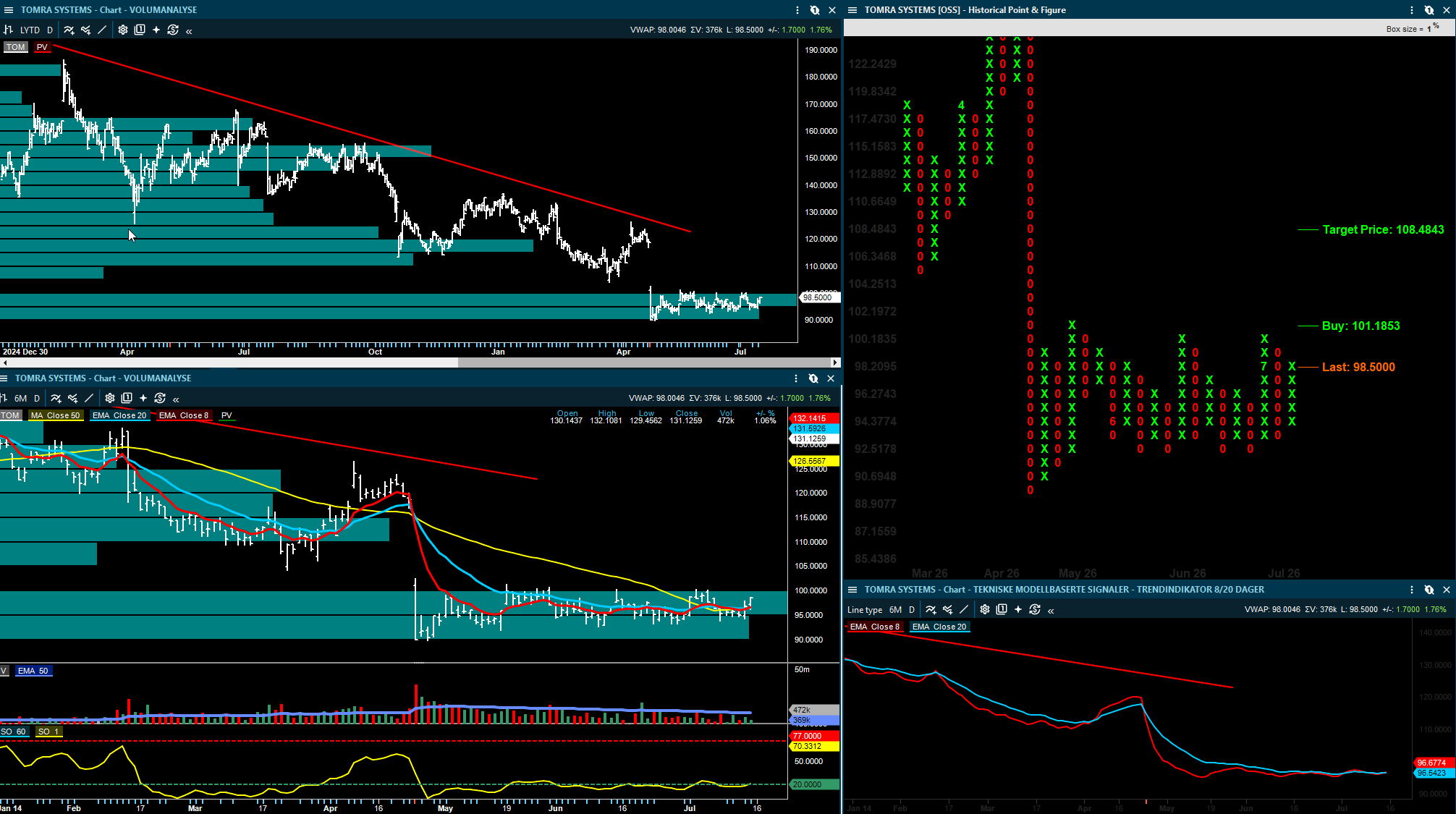Image resolution: width=1456 pixels, height=814 pixels.
Task: Click the Box size value in Point & Figure
Action: click(1429, 29)
